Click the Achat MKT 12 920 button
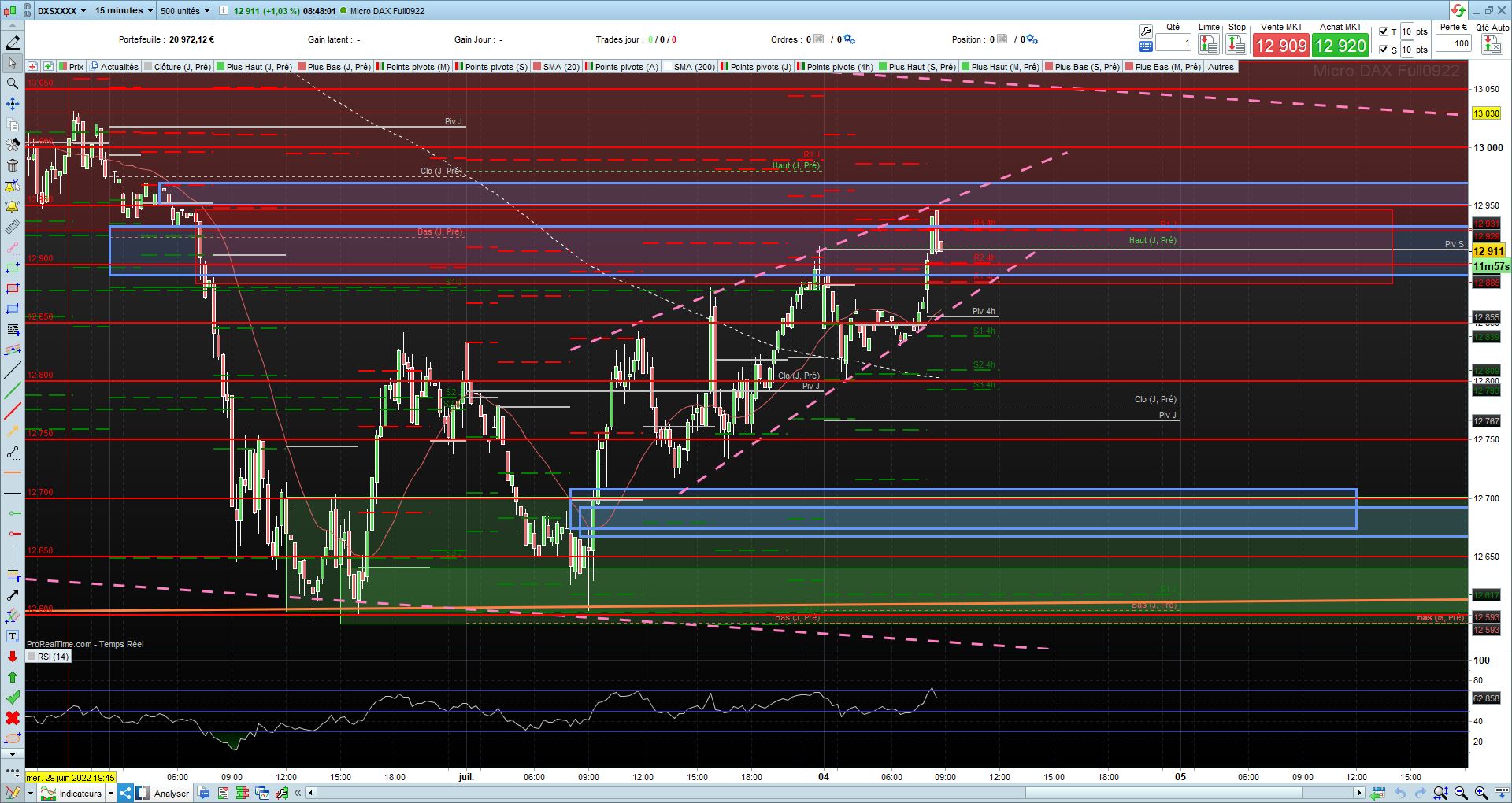 click(x=1340, y=46)
